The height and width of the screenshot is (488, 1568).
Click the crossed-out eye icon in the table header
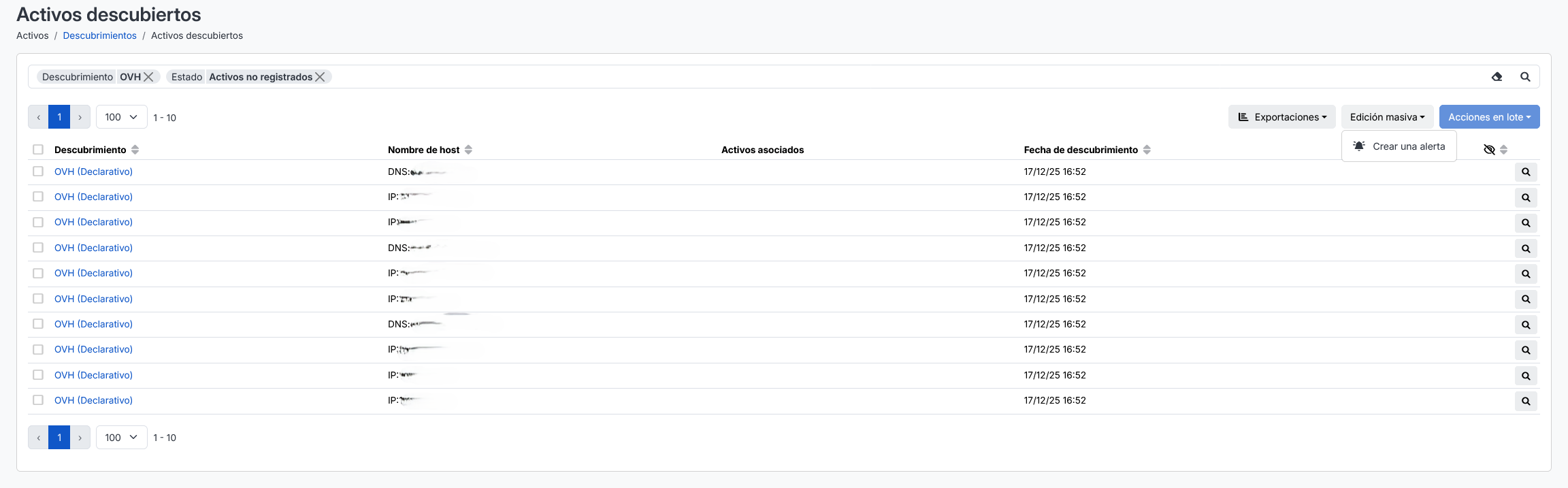coord(1489,150)
